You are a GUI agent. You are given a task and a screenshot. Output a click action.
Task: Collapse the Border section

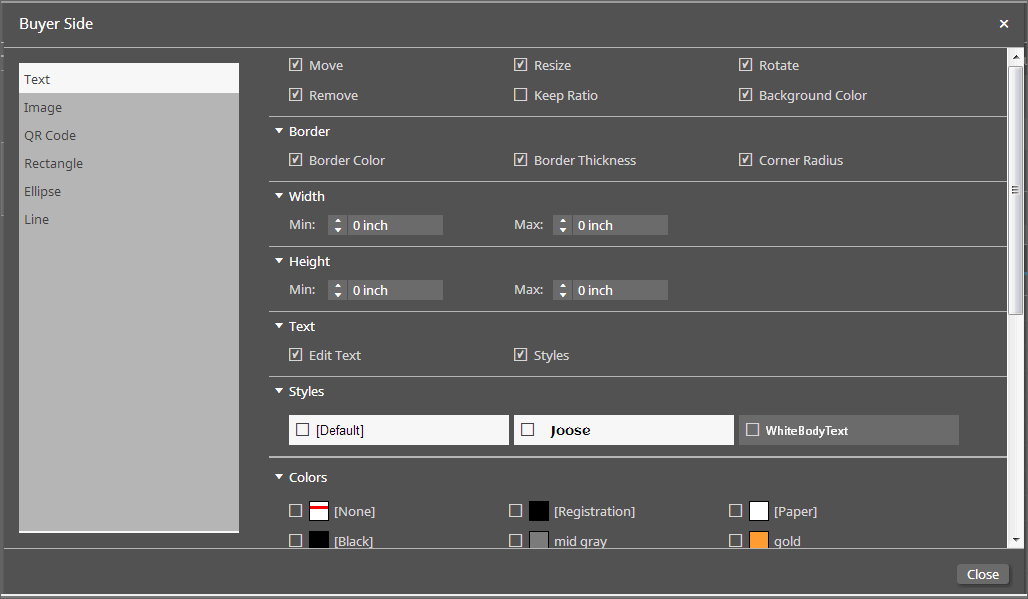(279, 131)
